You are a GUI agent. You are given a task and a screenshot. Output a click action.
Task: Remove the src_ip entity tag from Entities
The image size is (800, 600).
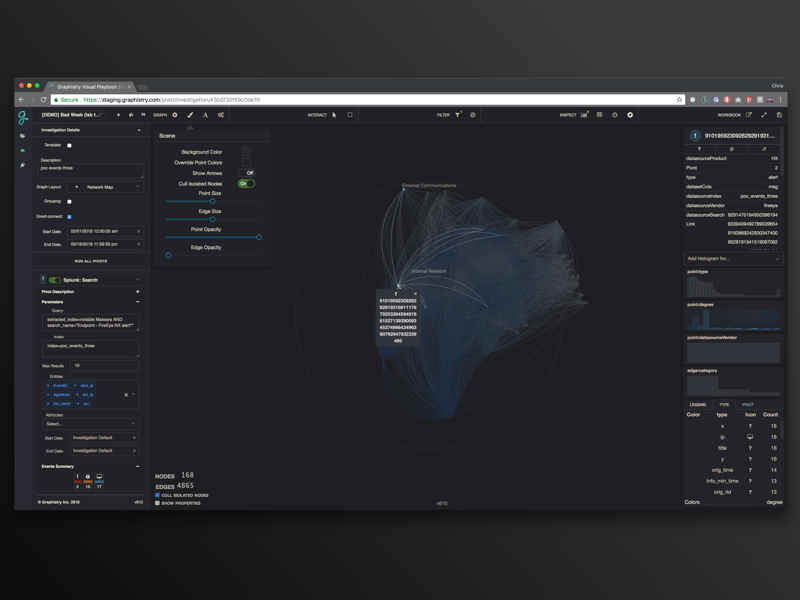click(x=77, y=395)
